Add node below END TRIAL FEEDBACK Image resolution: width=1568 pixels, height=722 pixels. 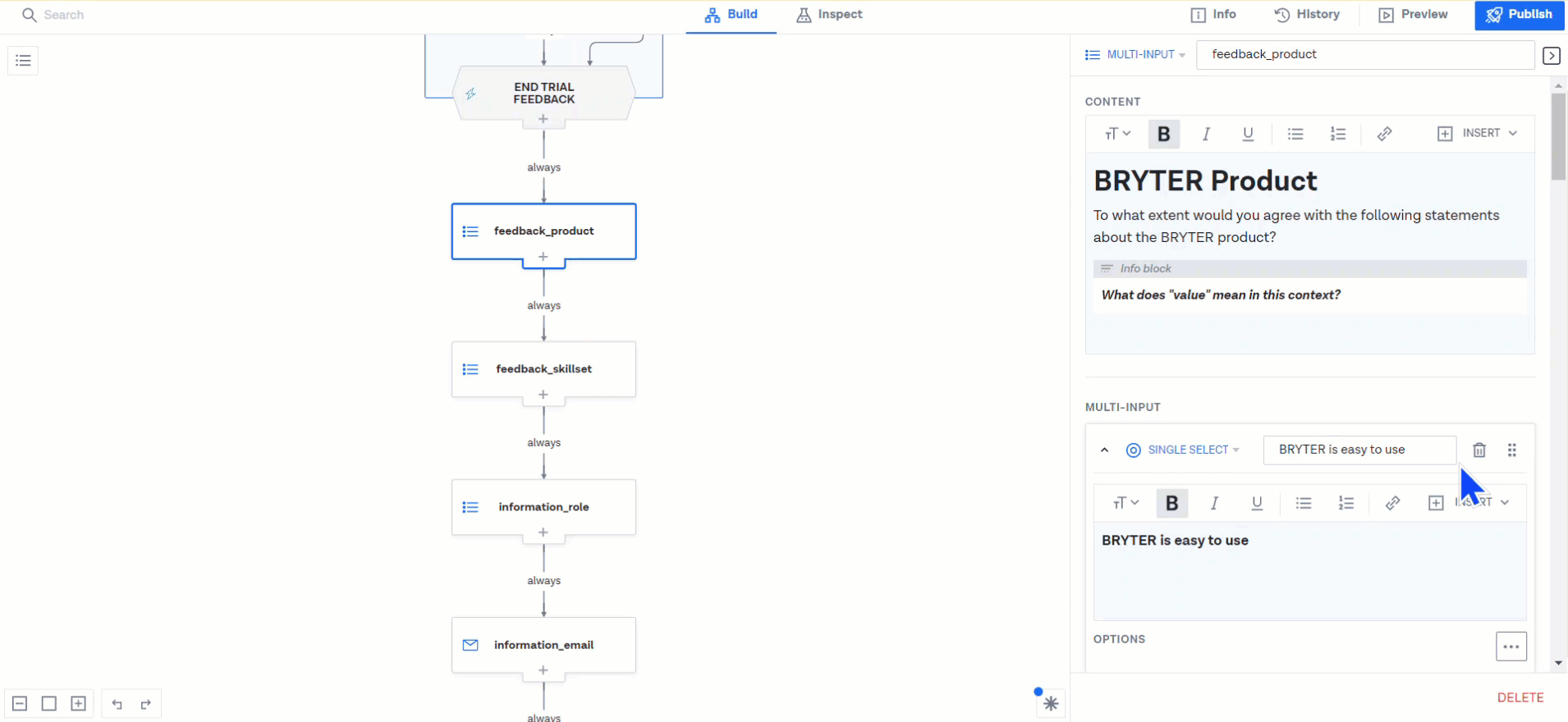tap(543, 119)
